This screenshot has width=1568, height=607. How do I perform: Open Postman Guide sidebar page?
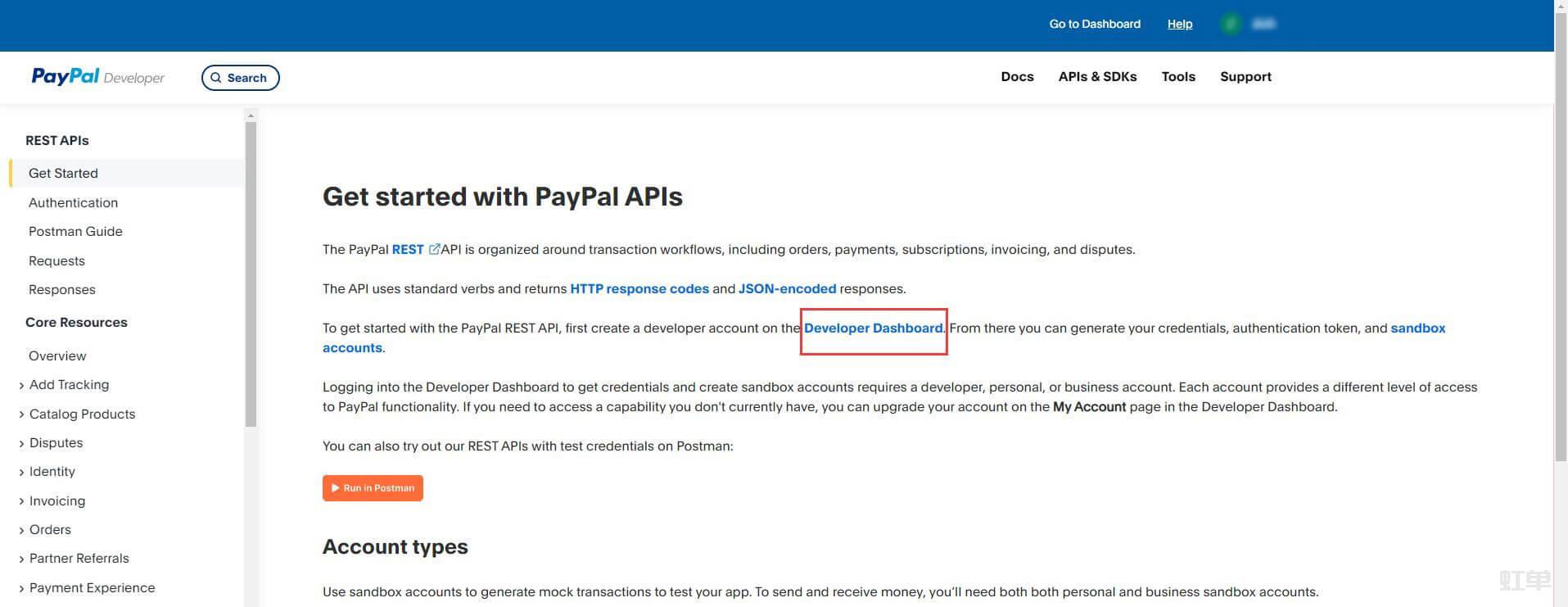[x=75, y=232]
